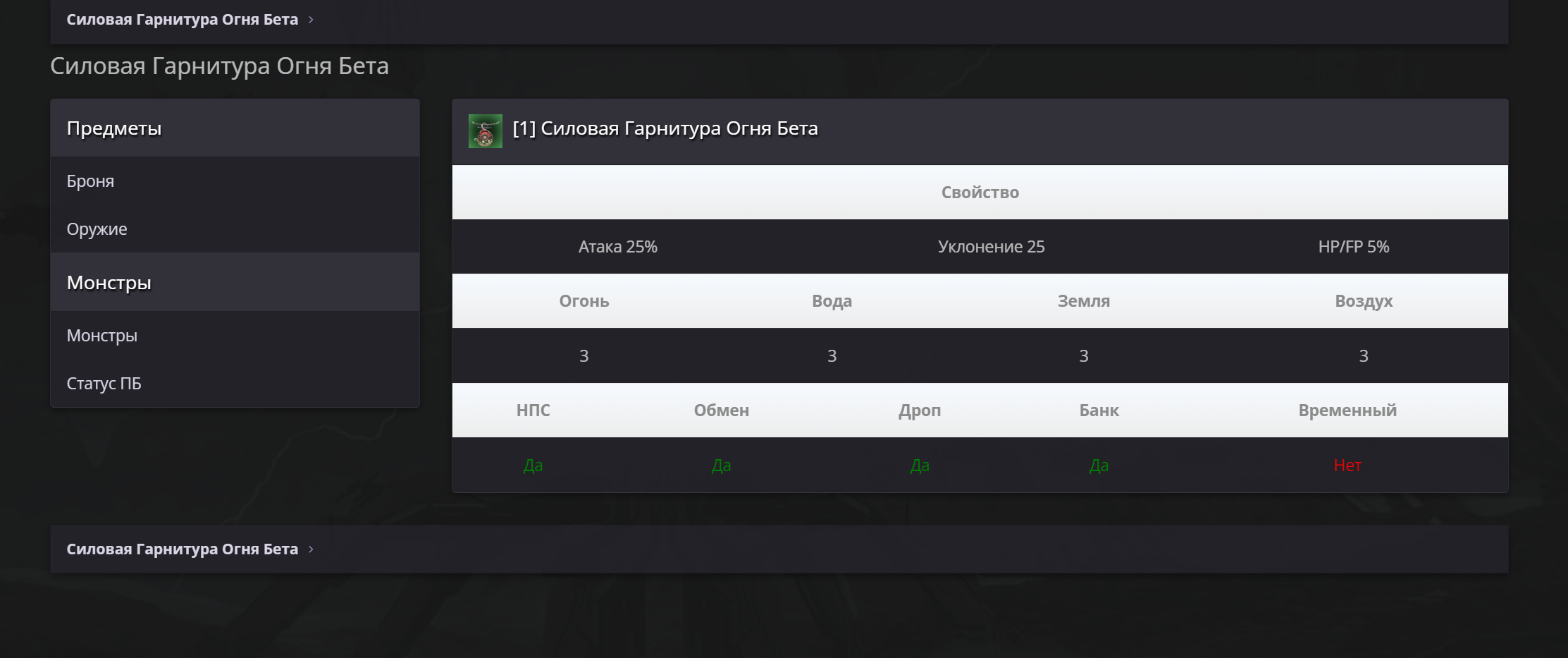Screen dimensions: 1568x658
Task: Click the Воздух column header
Action: (x=1364, y=301)
